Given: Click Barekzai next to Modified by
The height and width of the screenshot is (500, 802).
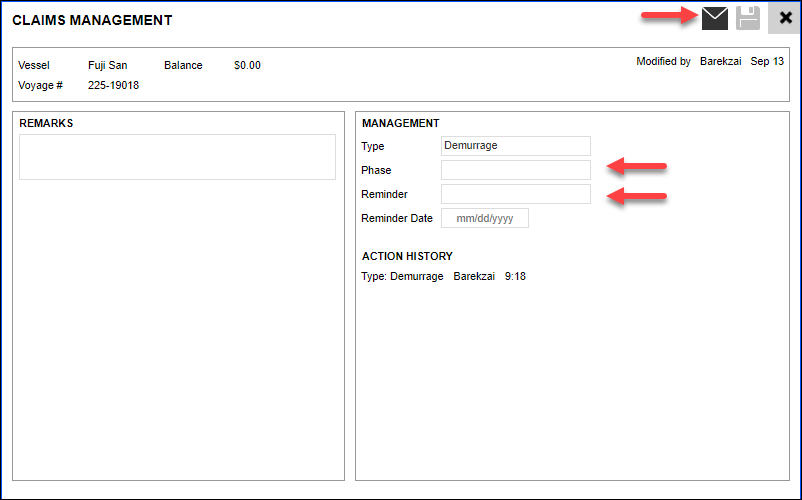Looking at the screenshot, I should tap(720, 62).
